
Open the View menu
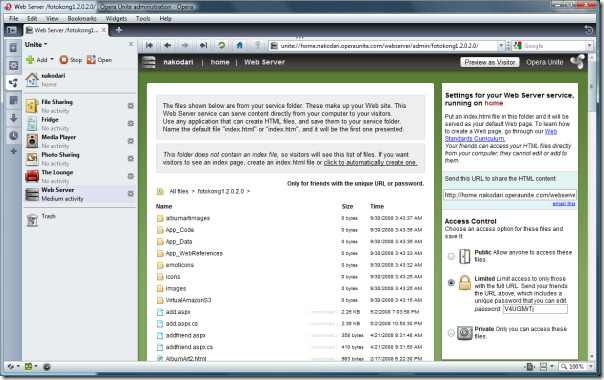coord(52,18)
